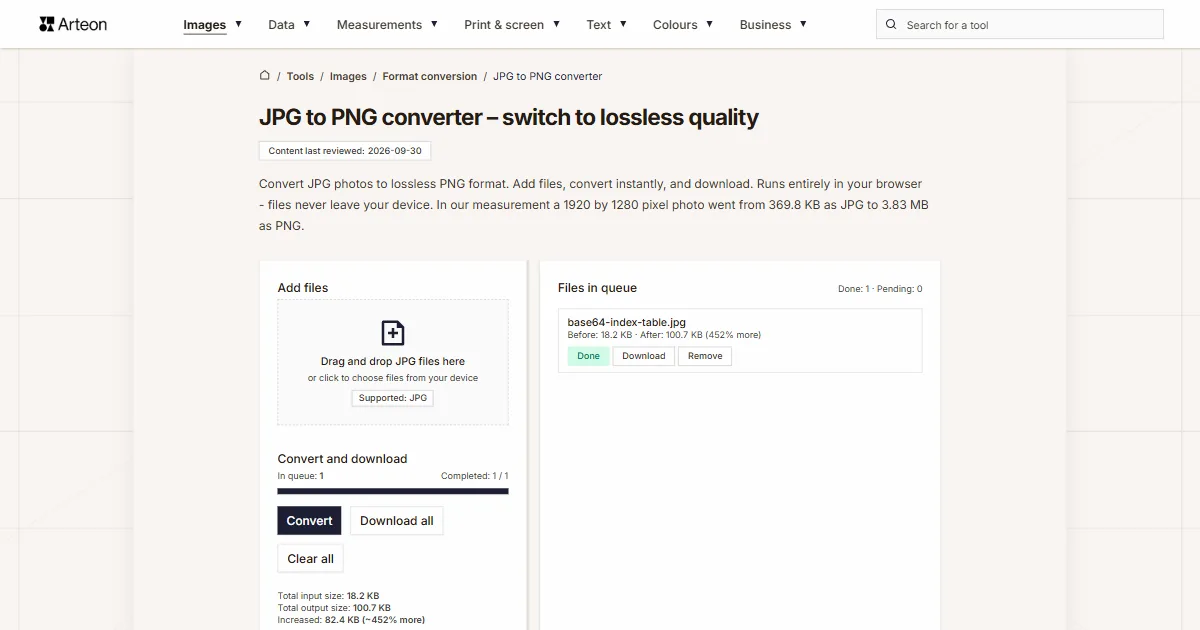Click 'Total output size: 100.7 KB'

pyautogui.click(x=334, y=608)
